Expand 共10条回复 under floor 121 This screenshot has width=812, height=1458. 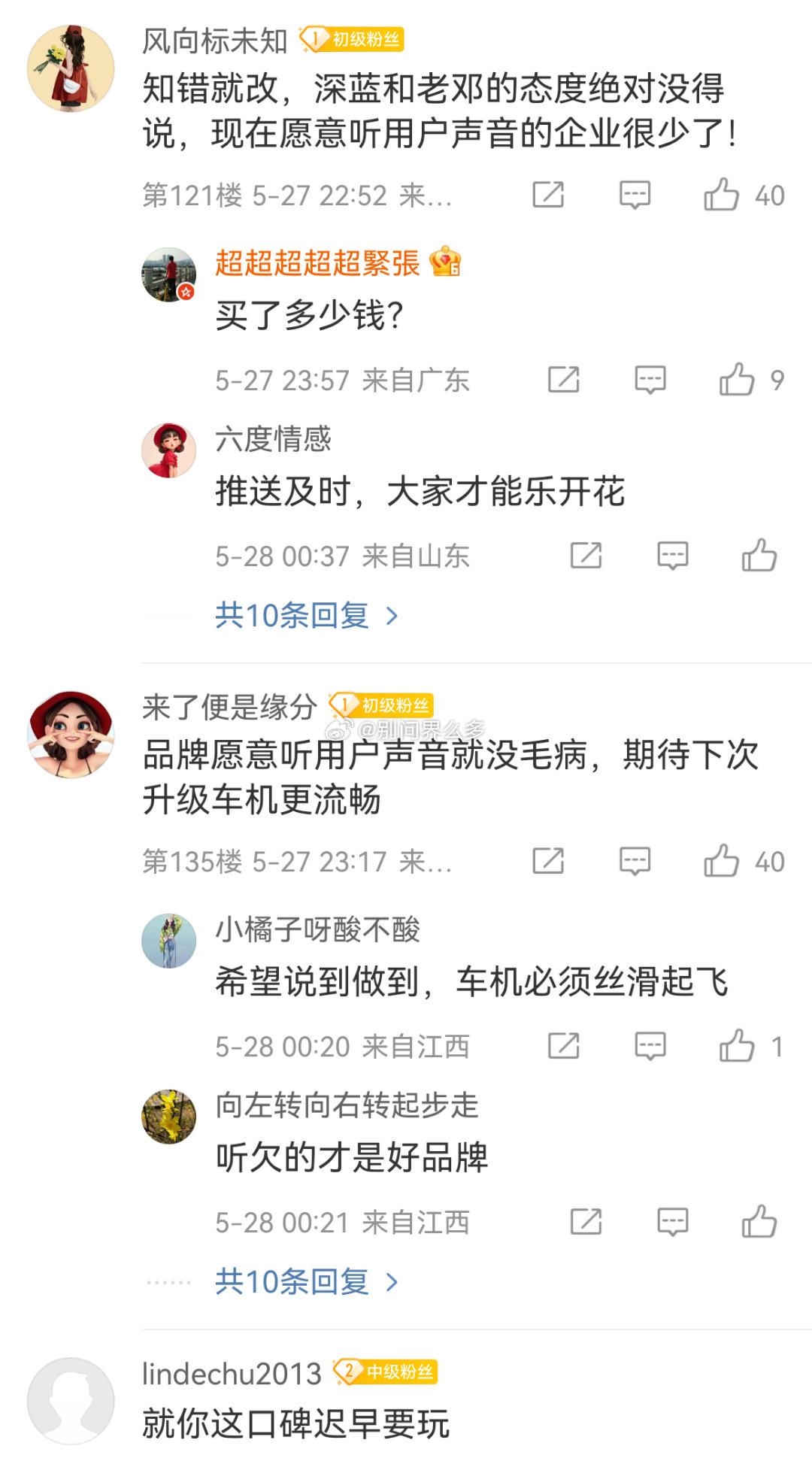coord(307,616)
